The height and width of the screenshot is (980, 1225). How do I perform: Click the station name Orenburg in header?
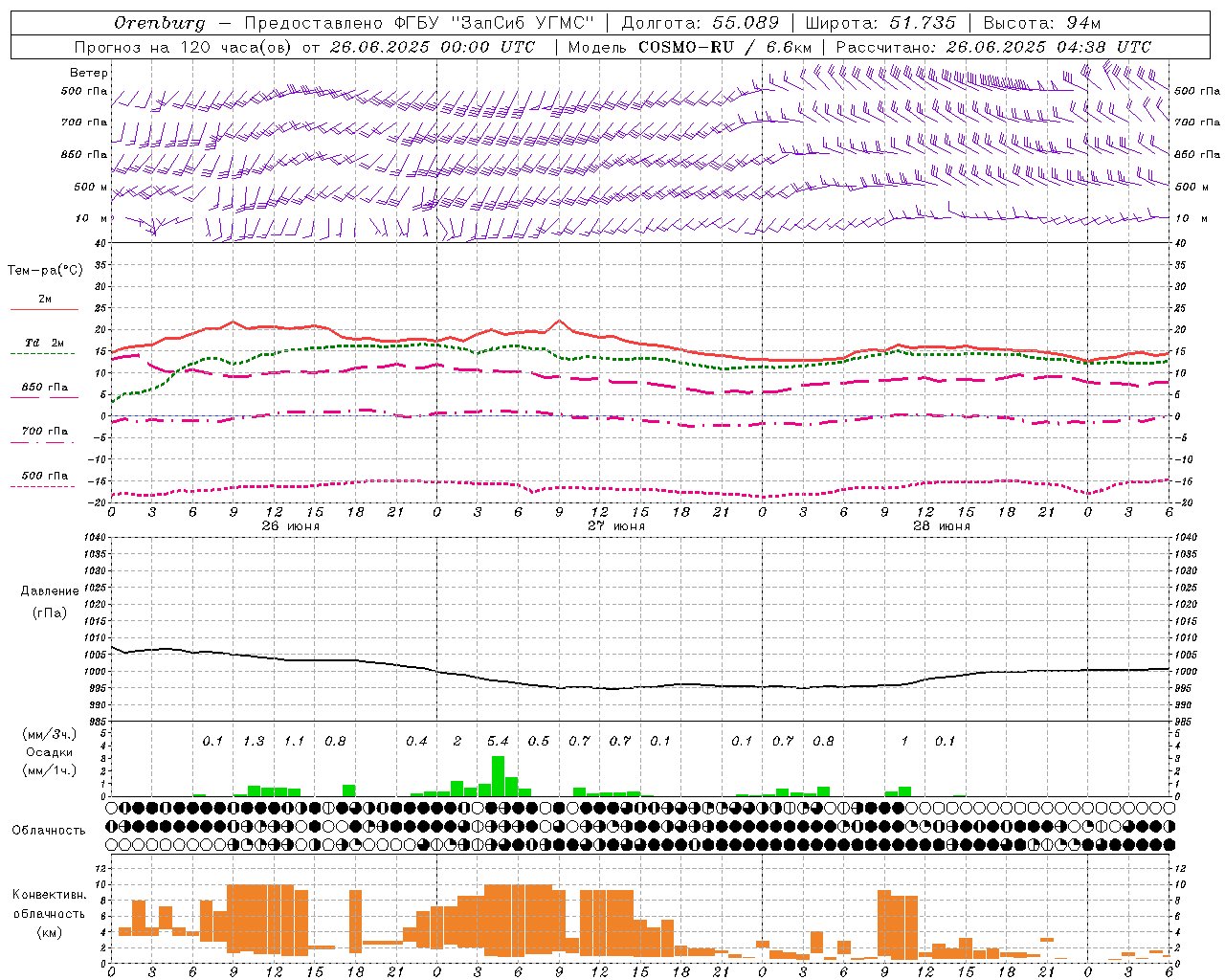pos(159,23)
